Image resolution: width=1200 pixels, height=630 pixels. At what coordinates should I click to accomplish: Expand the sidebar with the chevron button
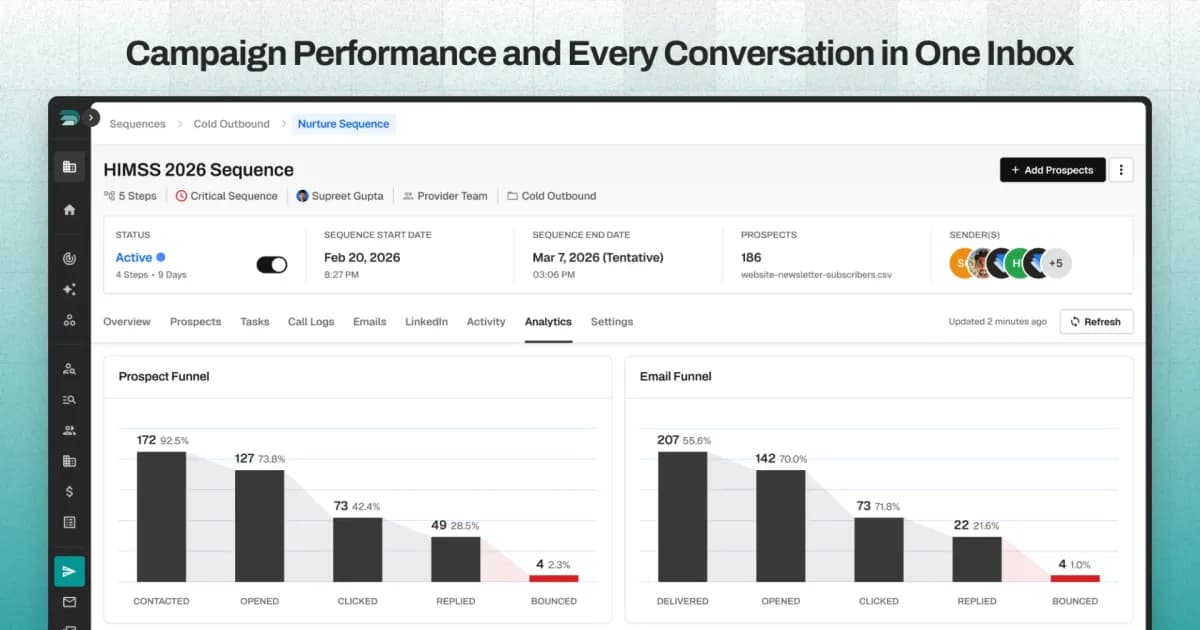[x=92, y=118]
